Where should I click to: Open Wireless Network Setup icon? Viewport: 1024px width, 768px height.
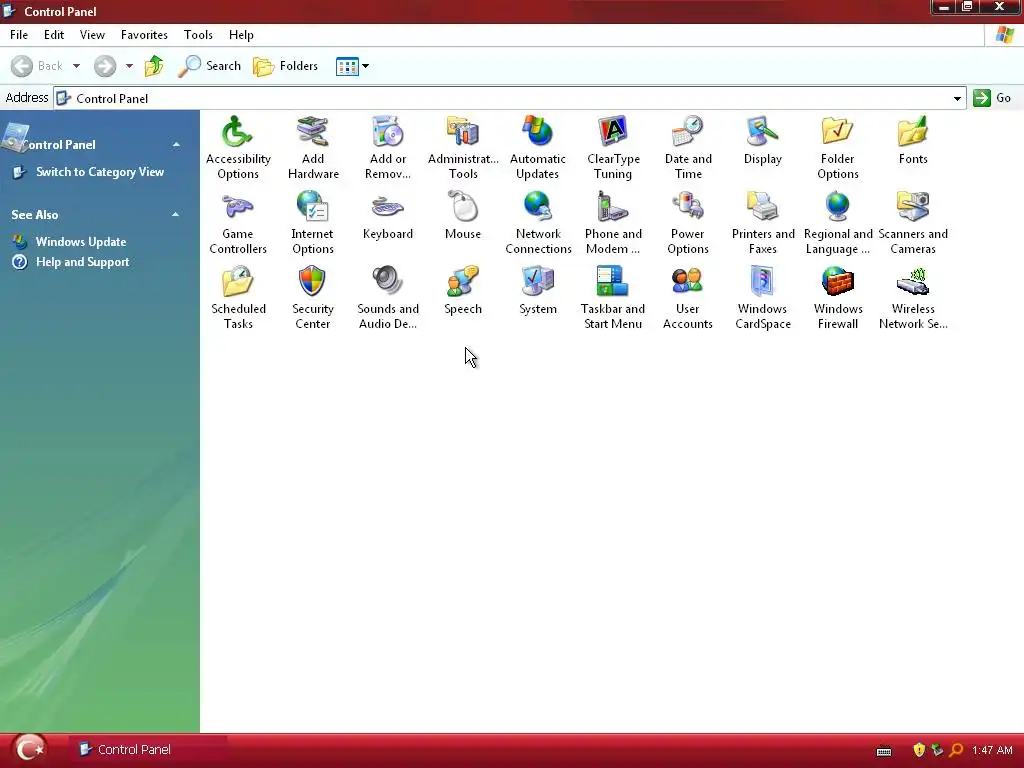912,298
